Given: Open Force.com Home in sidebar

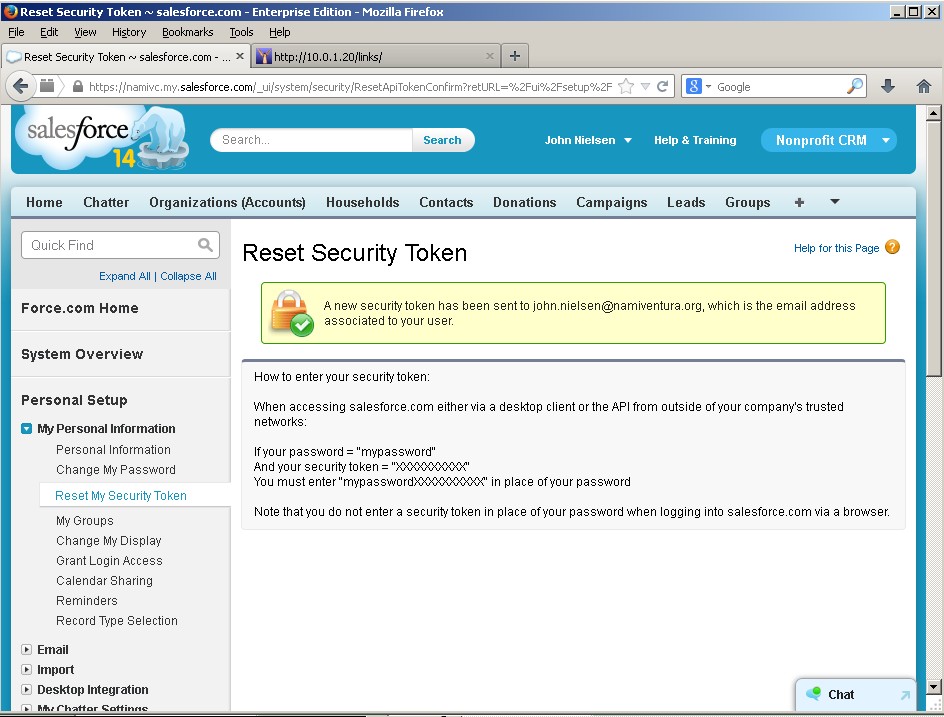Looking at the screenshot, I should pyautogui.click(x=79, y=308).
